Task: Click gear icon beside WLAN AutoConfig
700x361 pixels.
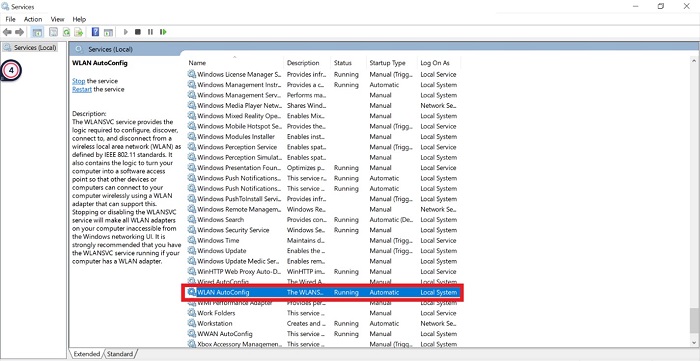Action: tap(192, 292)
